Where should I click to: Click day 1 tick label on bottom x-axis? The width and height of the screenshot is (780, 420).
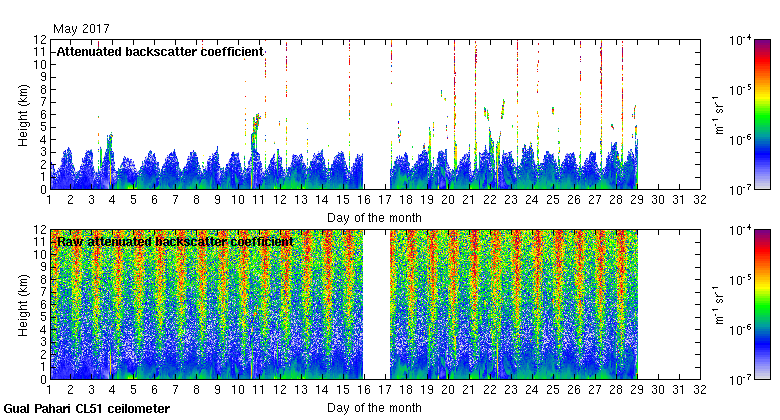[x=49, y=390]
